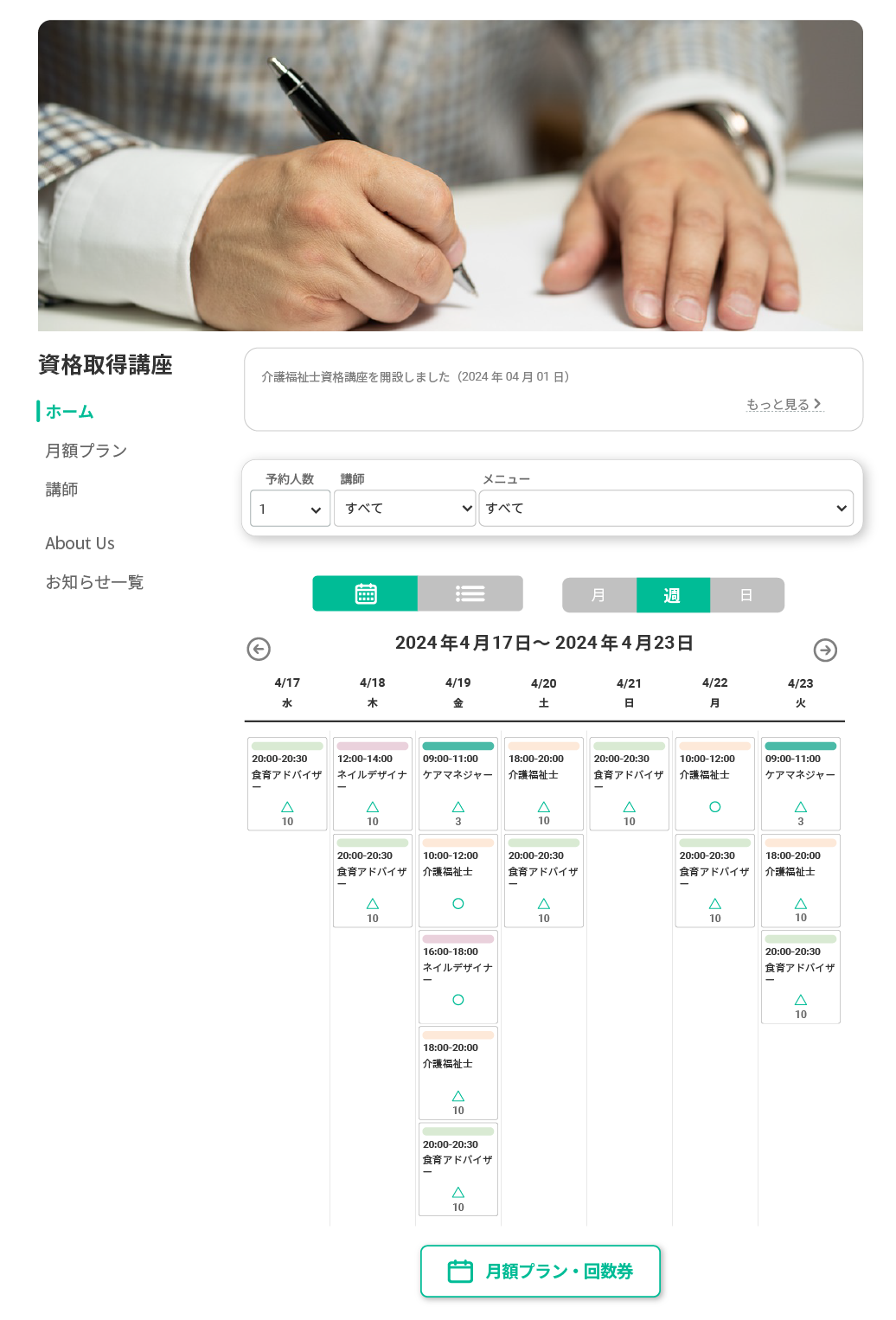This screenshot has height=1320, width=896.
Task: Select 週 (week) view toggle
Action: (673, 595)
